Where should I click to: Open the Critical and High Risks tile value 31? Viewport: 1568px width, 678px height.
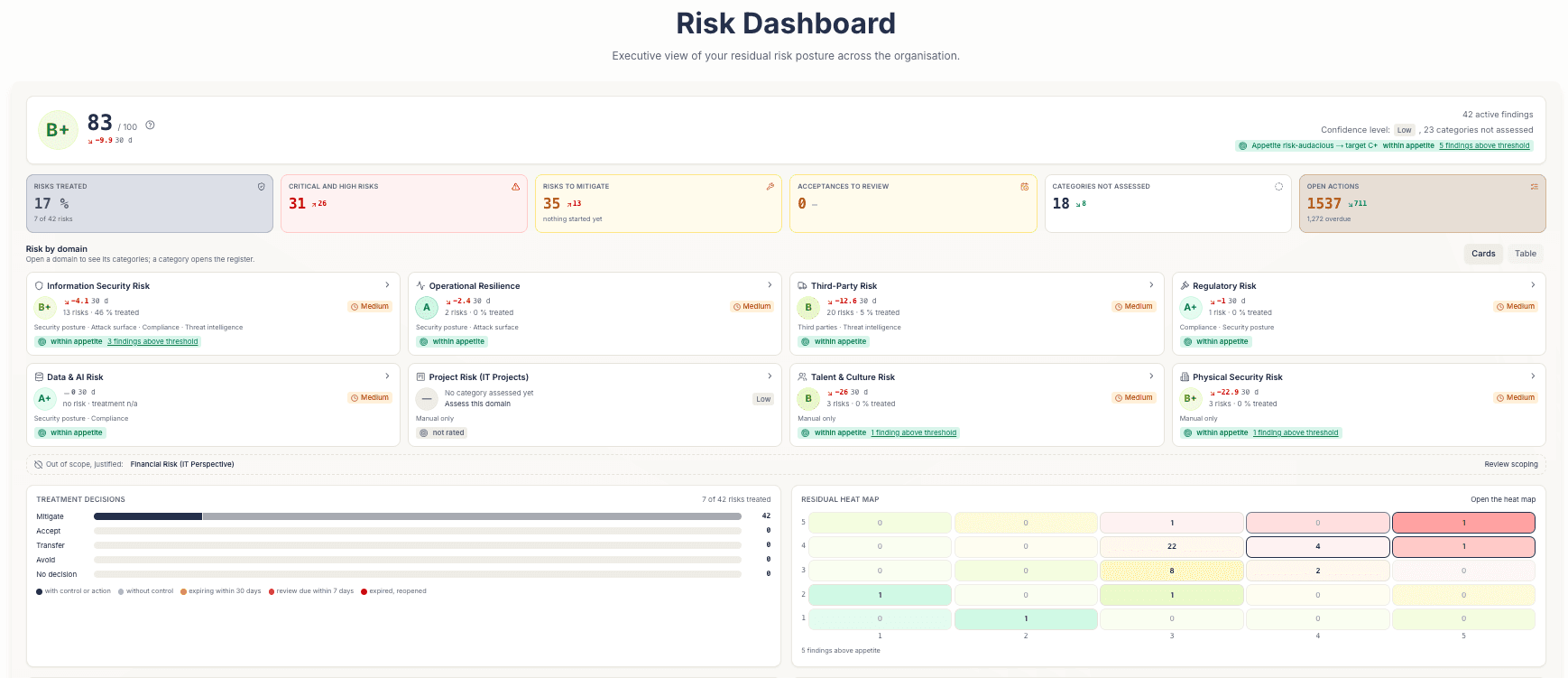tap(297, 204)
